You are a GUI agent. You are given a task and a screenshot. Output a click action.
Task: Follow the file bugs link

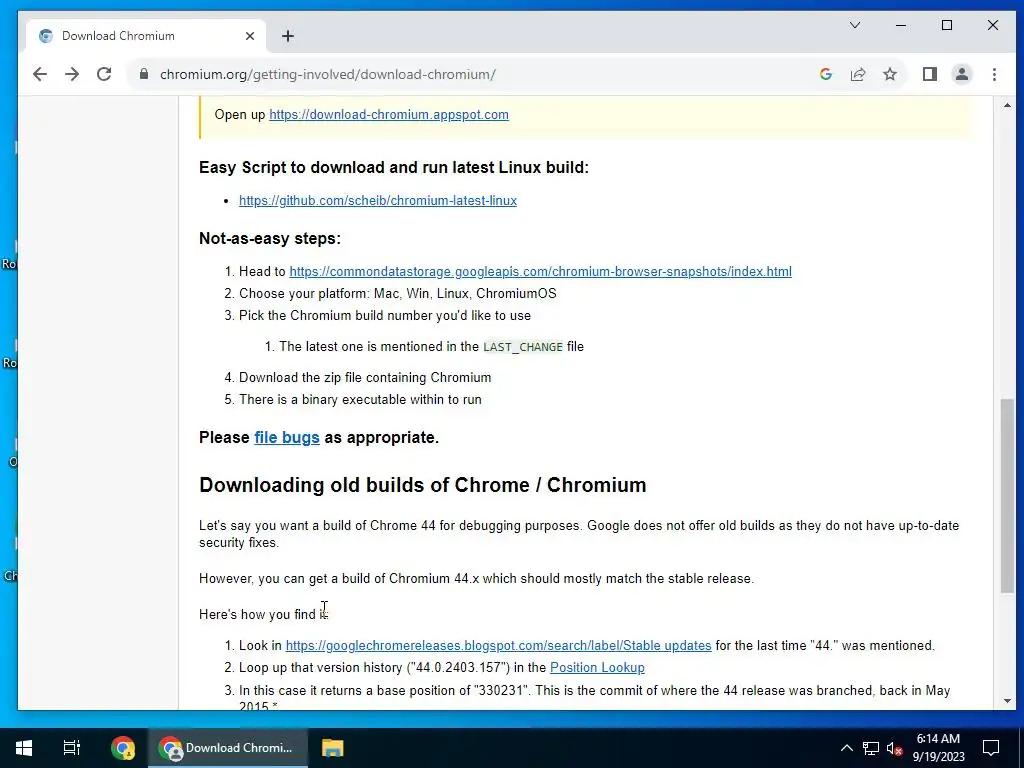(287, 438)
